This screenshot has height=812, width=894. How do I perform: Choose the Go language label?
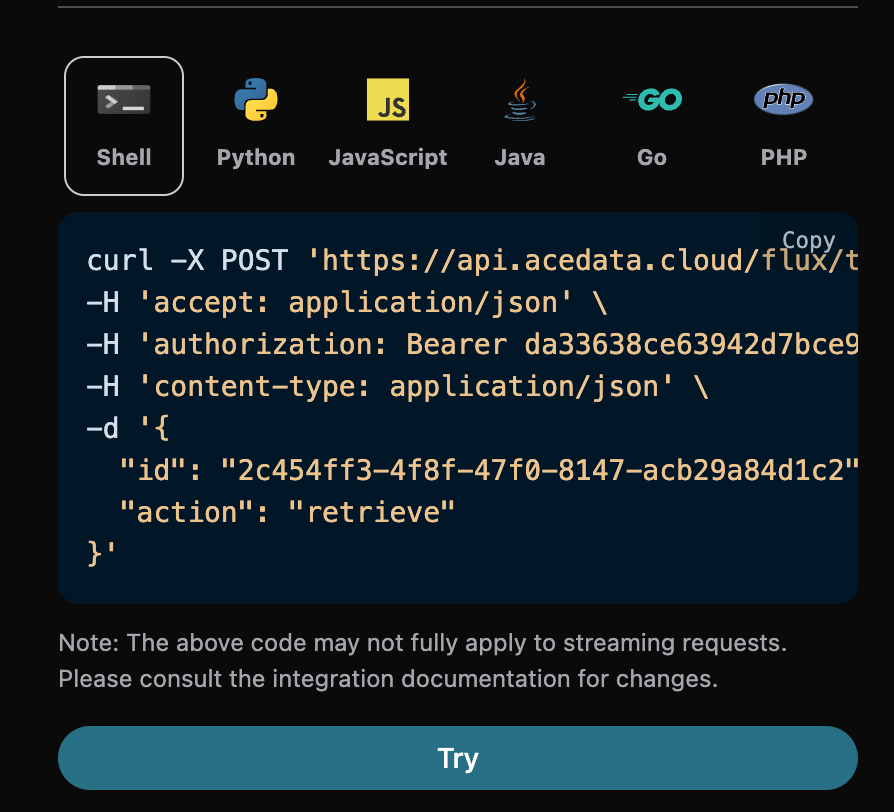[652, 158]
